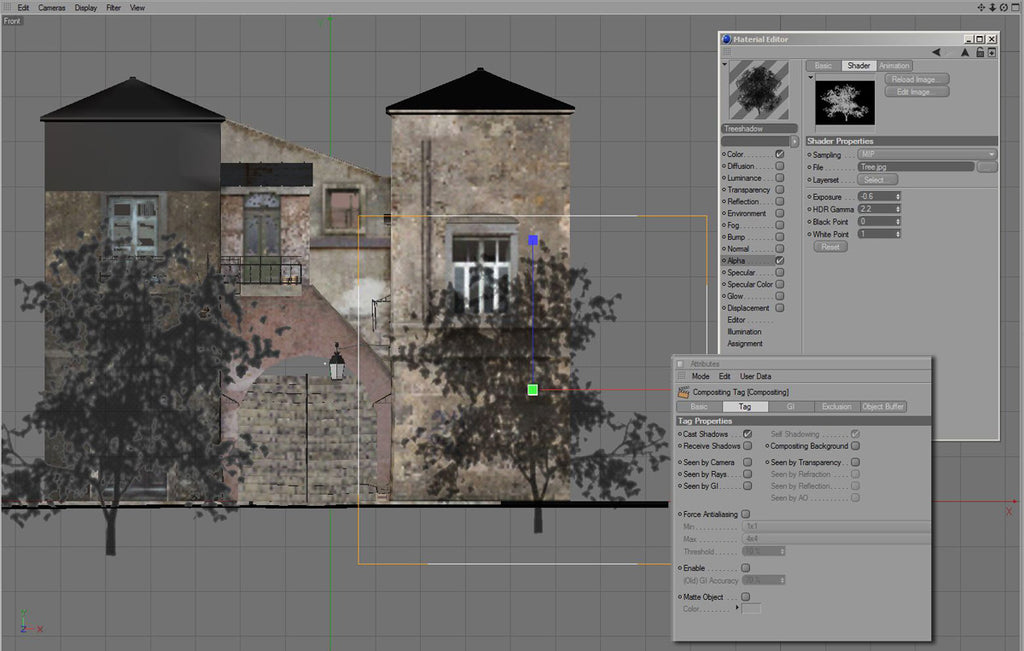Select the viewport camera pan icon
Screen dimensions: 1024x651
click(x=981, y=7)
